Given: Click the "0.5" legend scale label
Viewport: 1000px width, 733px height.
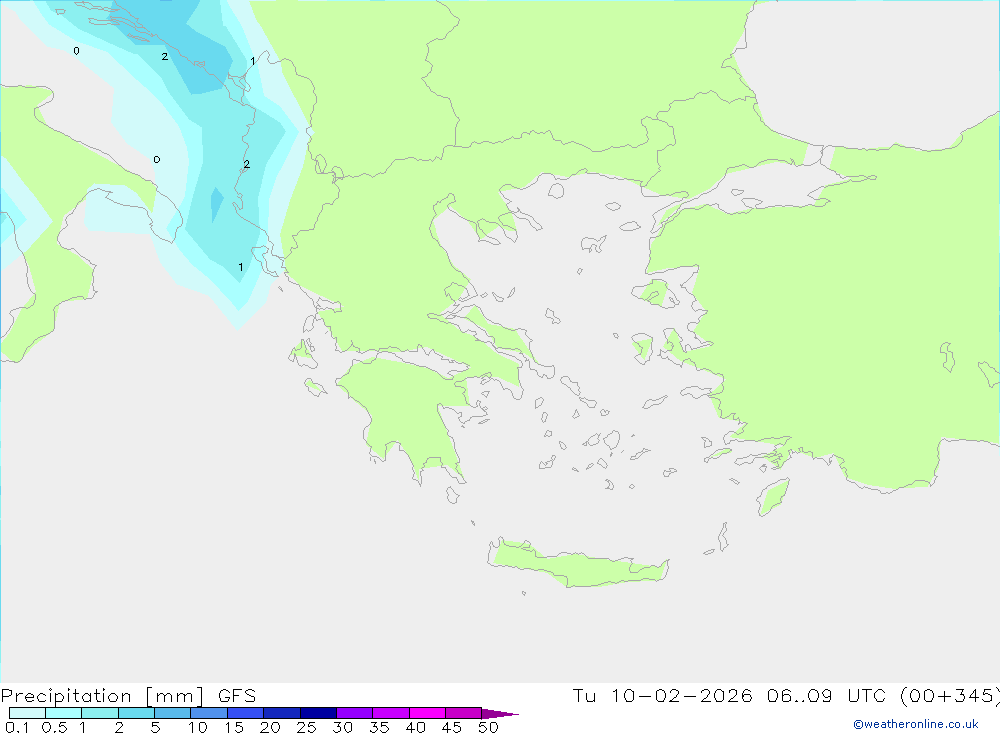Looking at the screenshot, I should coord(54,727).
